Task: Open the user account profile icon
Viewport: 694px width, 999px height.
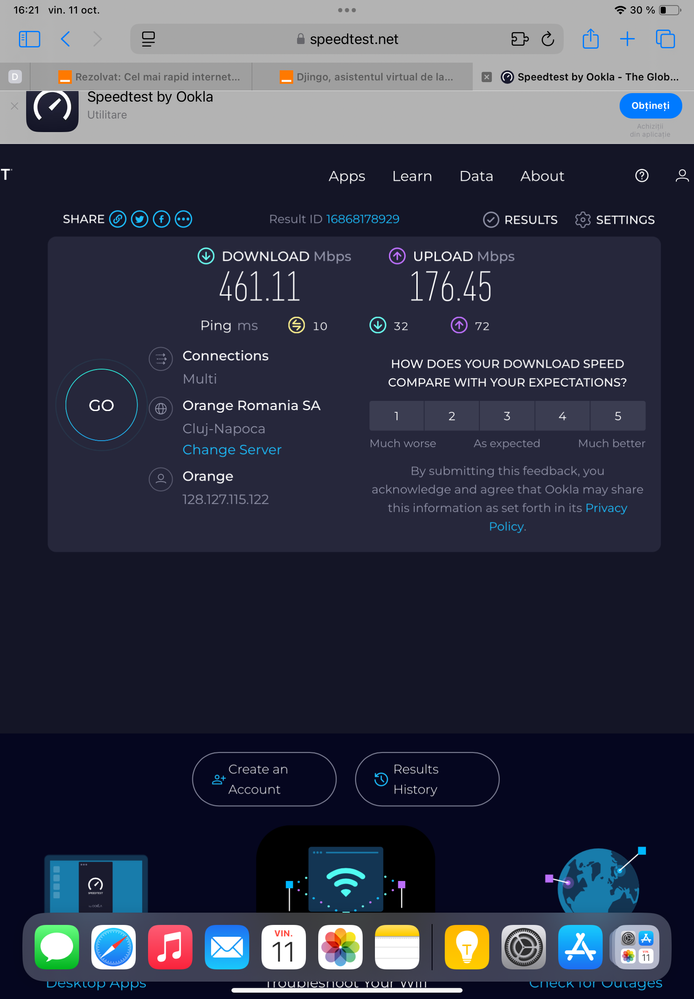Action: coord(682,175)
